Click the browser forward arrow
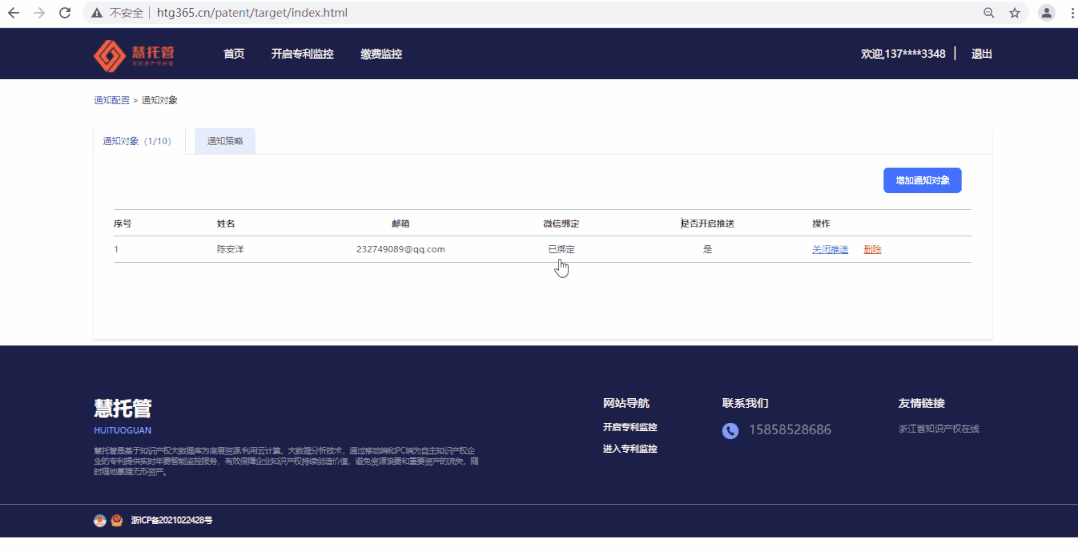 point(39,12)
